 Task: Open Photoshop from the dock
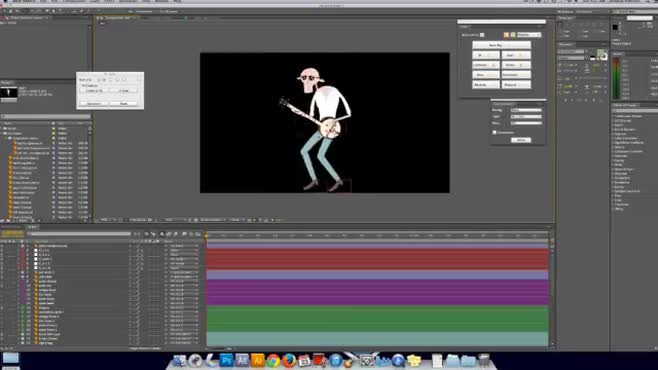point(226,360)
